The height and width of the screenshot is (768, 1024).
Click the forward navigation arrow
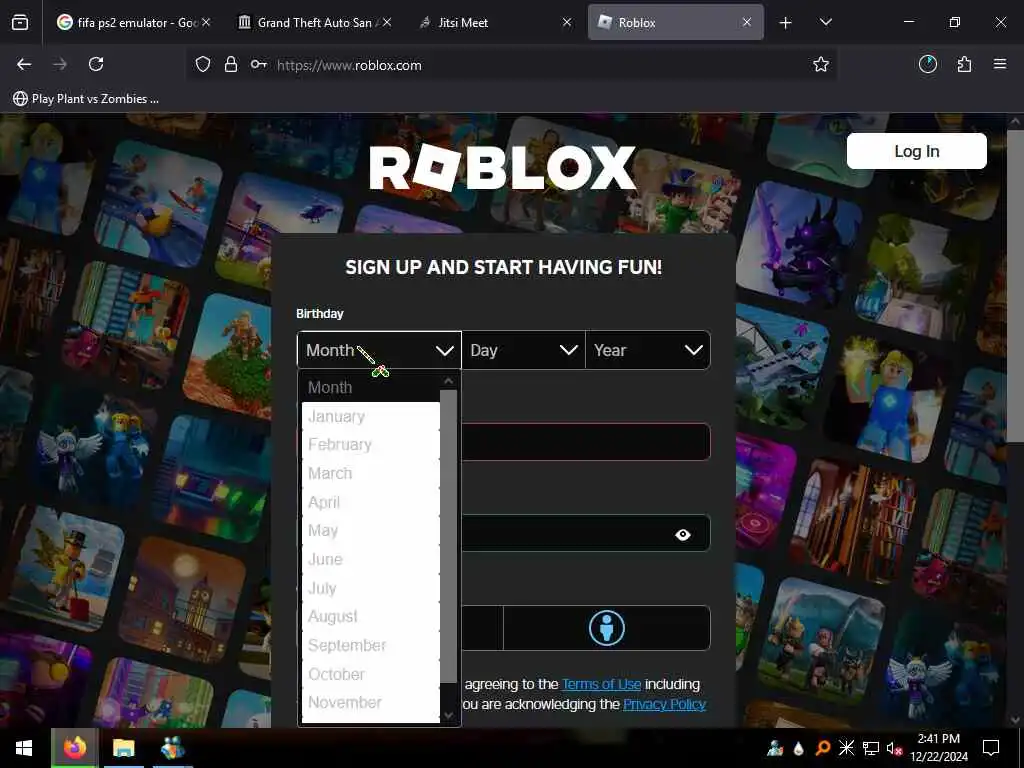click(x=60, y=64)
